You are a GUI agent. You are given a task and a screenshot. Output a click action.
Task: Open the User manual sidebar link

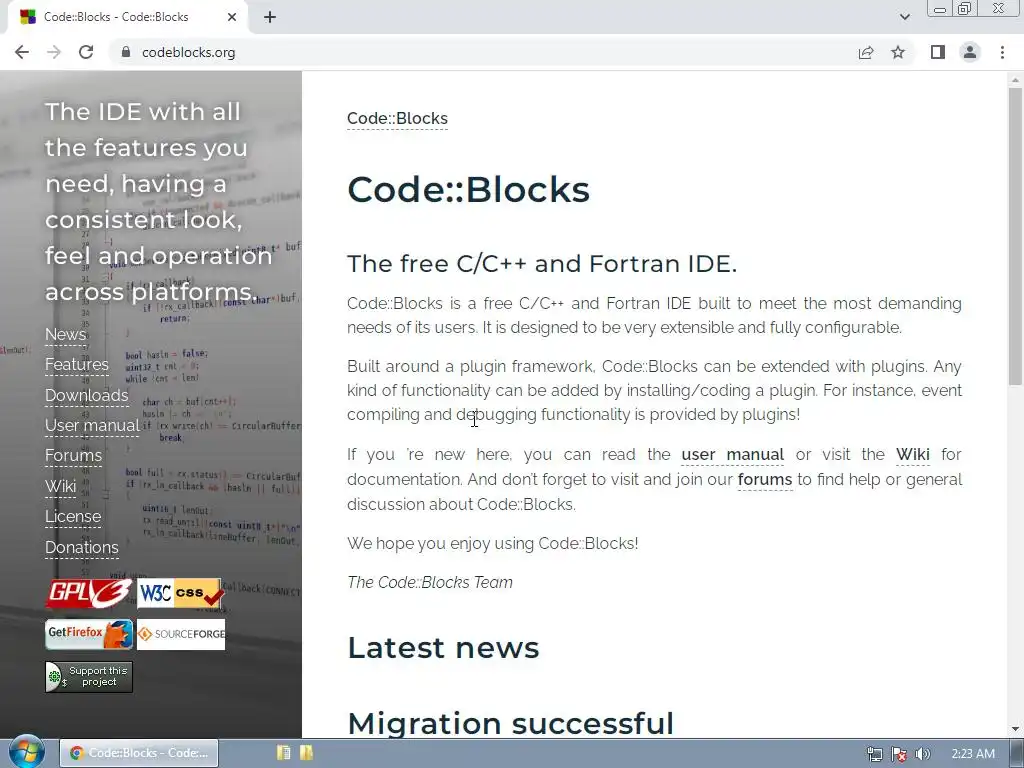tap(92, 425)
